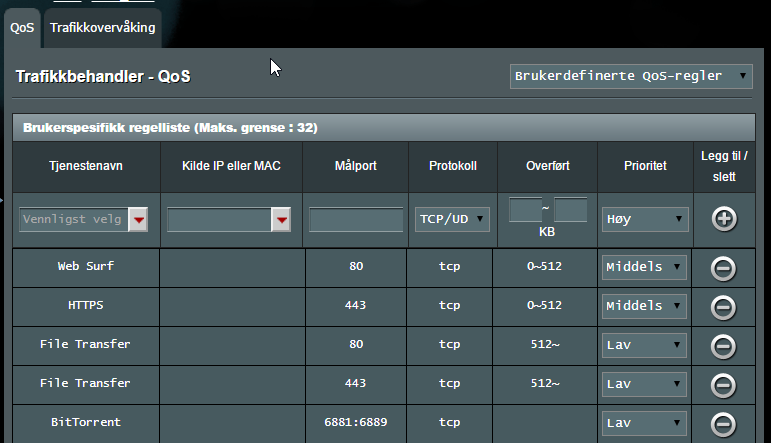The image size is (771, 443).
Task: Click the Målport input field
Action: point(356,219)
